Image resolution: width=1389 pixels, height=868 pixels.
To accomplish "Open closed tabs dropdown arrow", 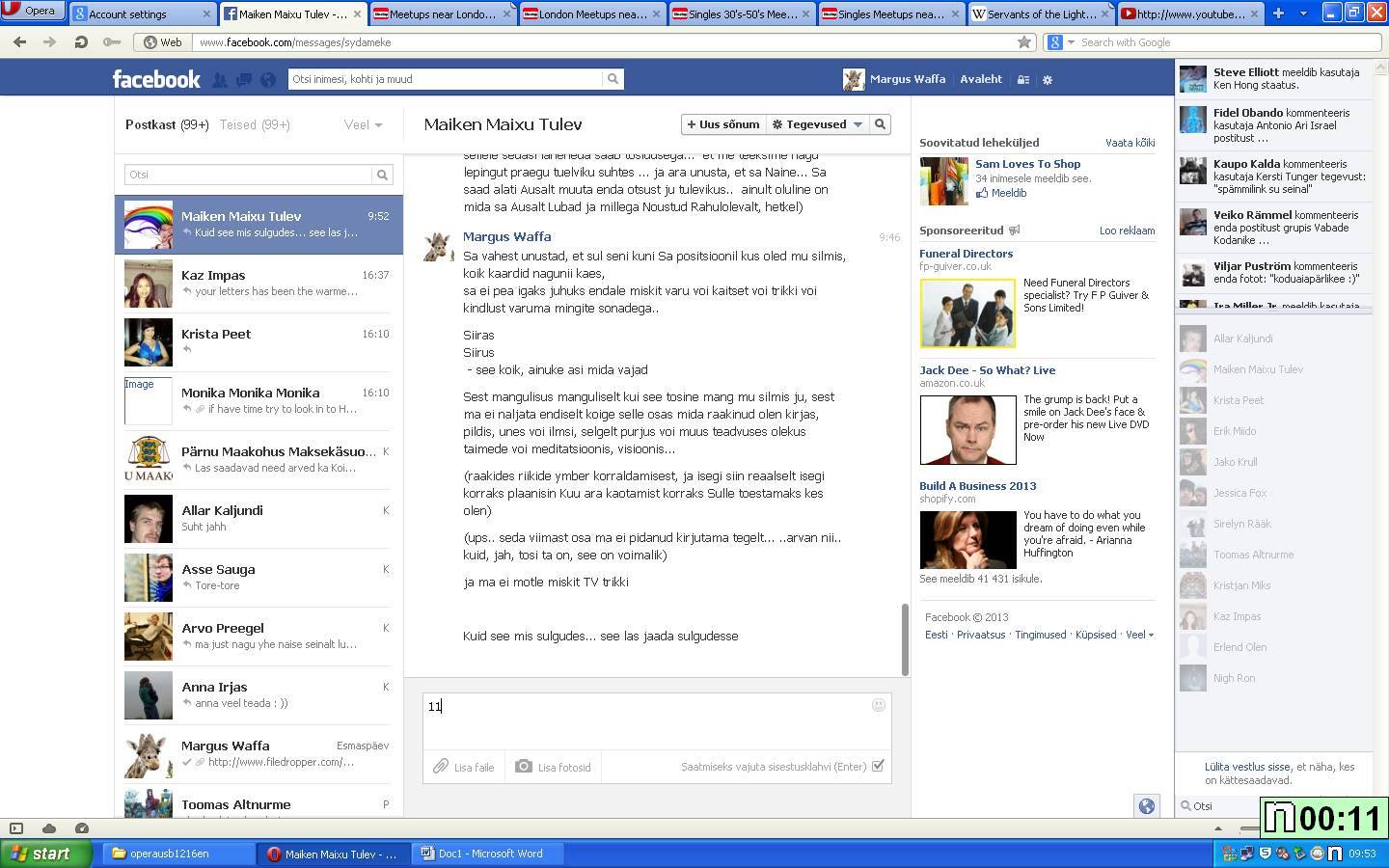I will coord(1303,14).
